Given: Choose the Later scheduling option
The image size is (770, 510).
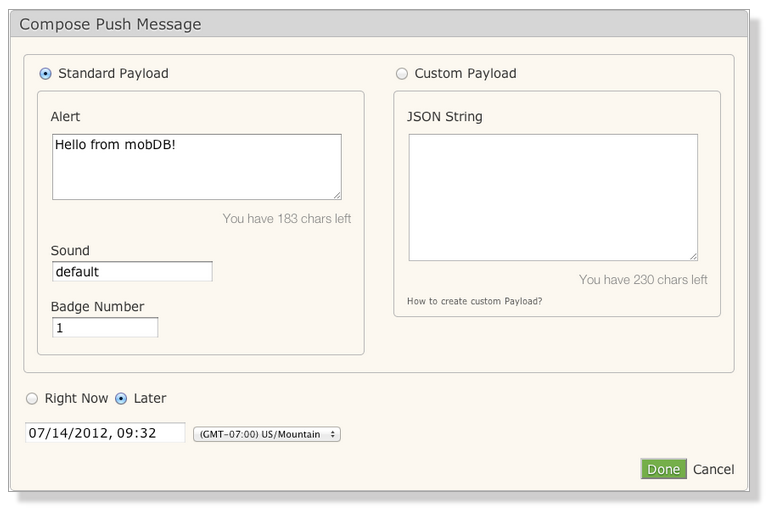Looking at the screenshot, I should pos(121,399).
